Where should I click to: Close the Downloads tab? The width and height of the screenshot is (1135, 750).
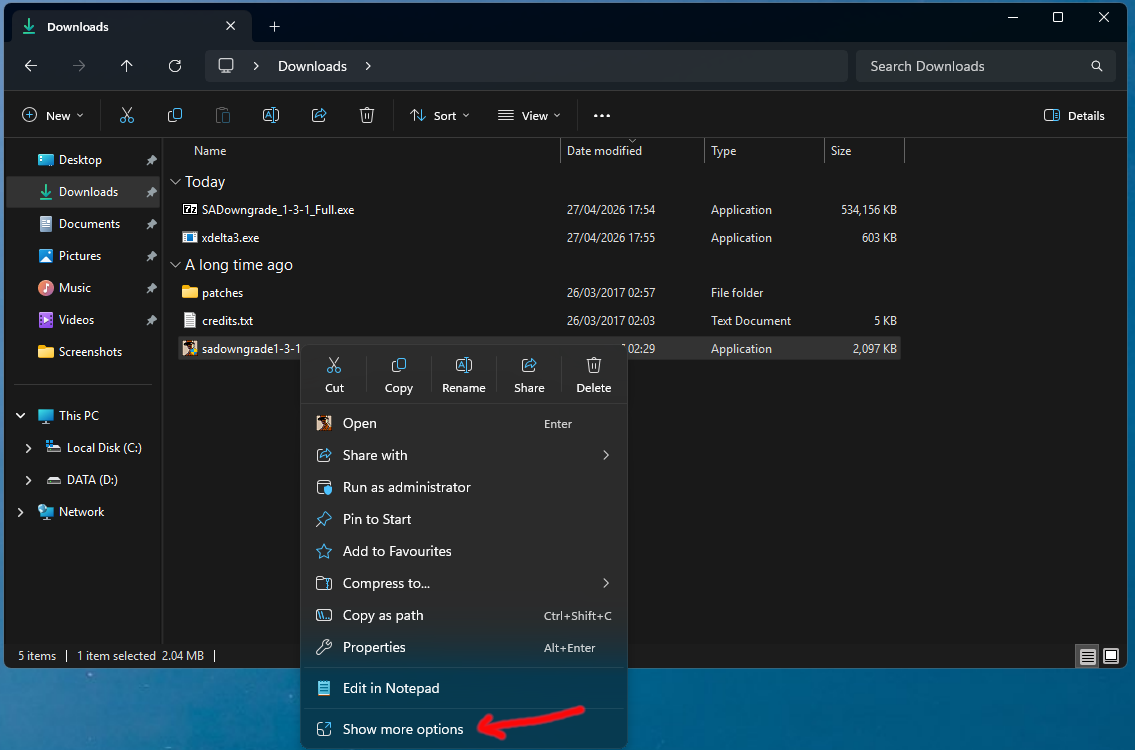point(230,26)
